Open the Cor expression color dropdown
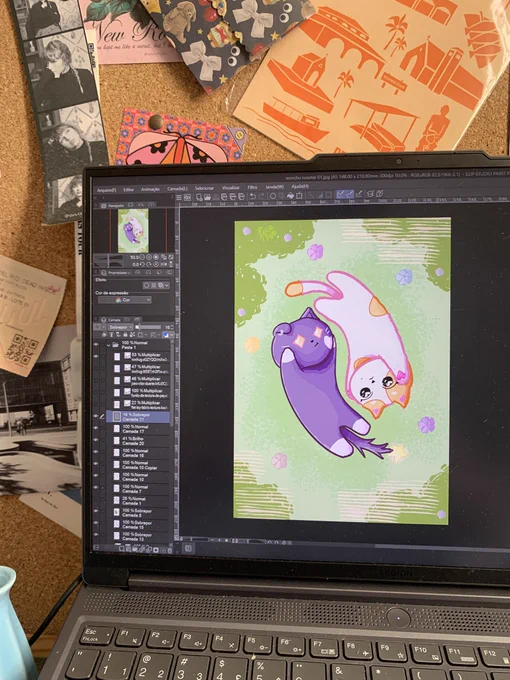The image size is (510, 680). pyautogui.click(x=125, y=300)
